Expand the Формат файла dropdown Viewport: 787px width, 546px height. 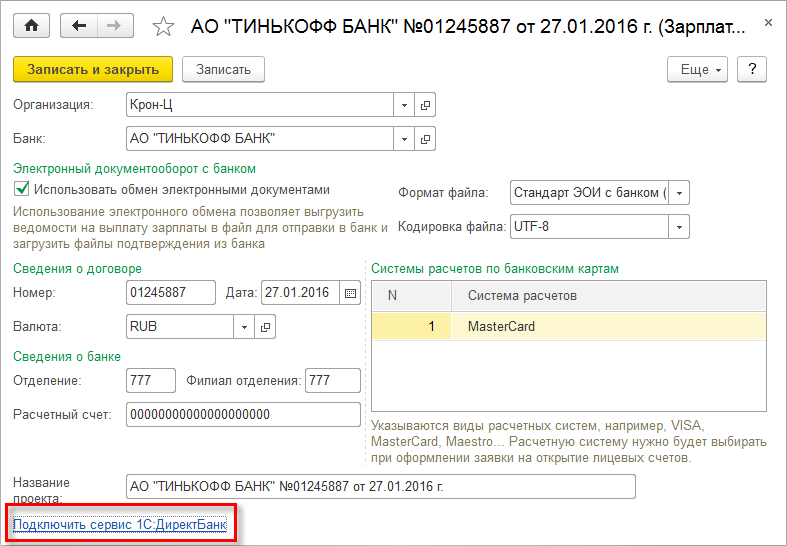click(680, 193)
